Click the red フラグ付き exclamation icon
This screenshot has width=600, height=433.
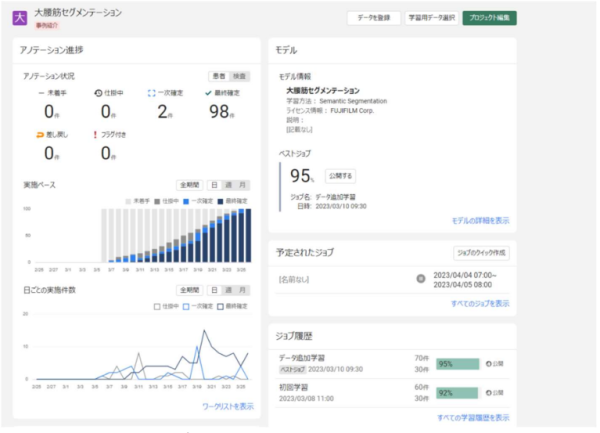[93, 134]
